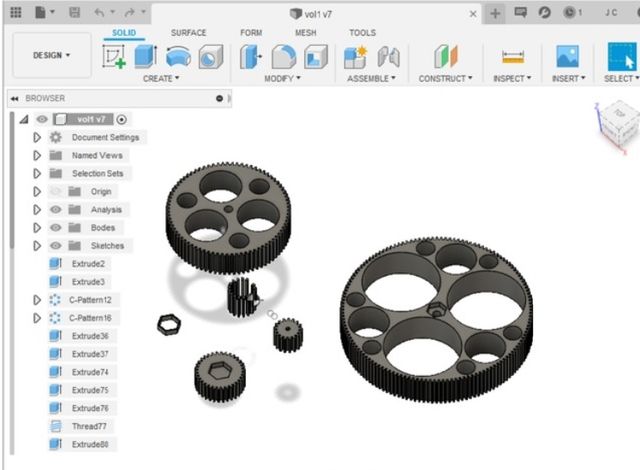Open the DESIGN workspace dropdown
The height and width of the screenshot is (470, 640).
(54, 56)
